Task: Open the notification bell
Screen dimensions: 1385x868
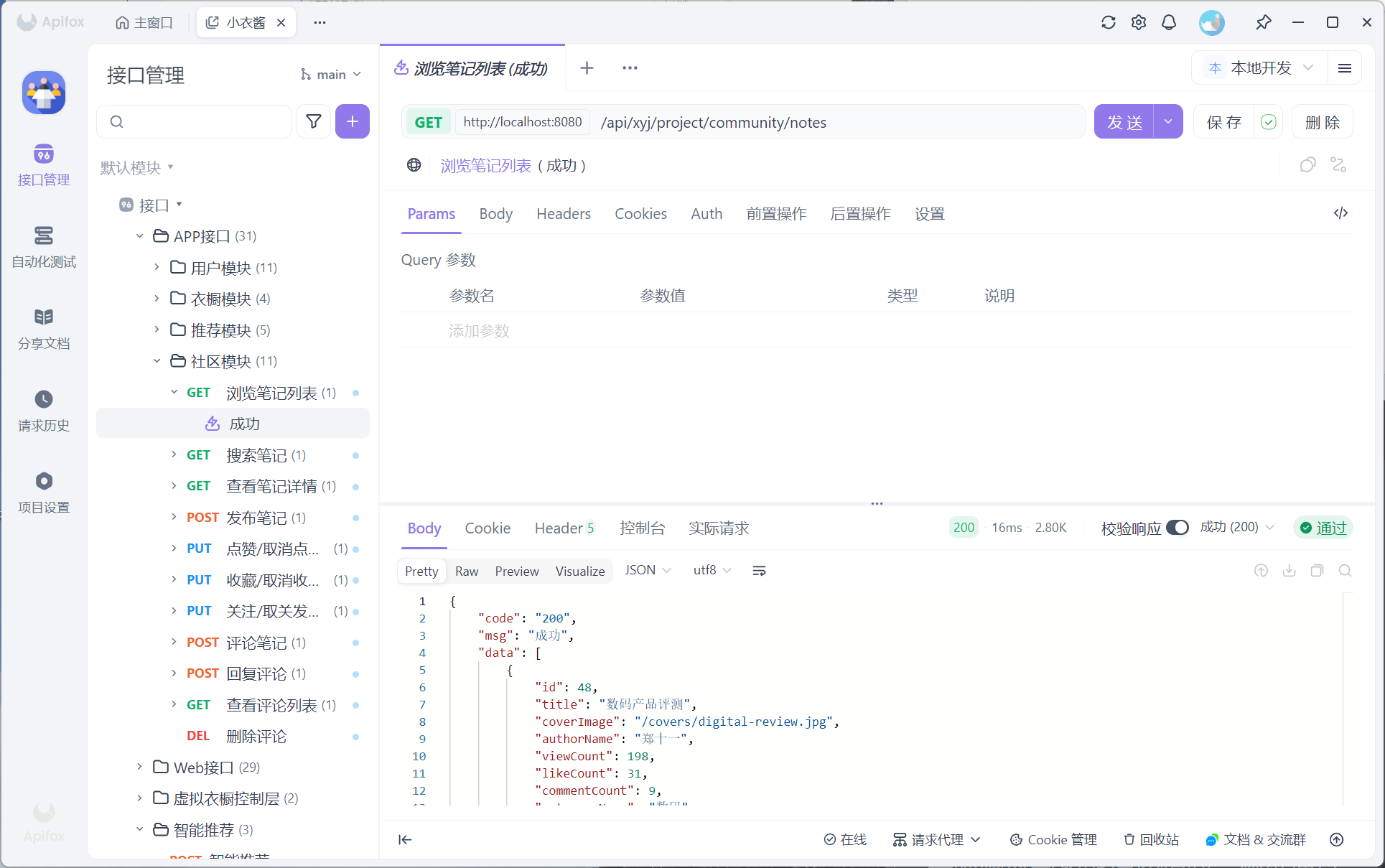Action: tap(1169, 22)
